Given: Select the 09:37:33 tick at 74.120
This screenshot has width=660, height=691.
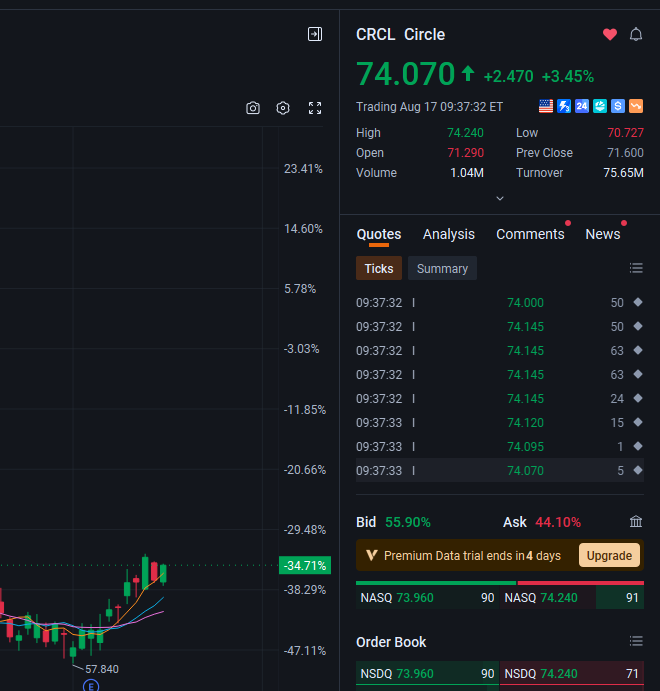Looking at the screenshot, I should (500, 422).
